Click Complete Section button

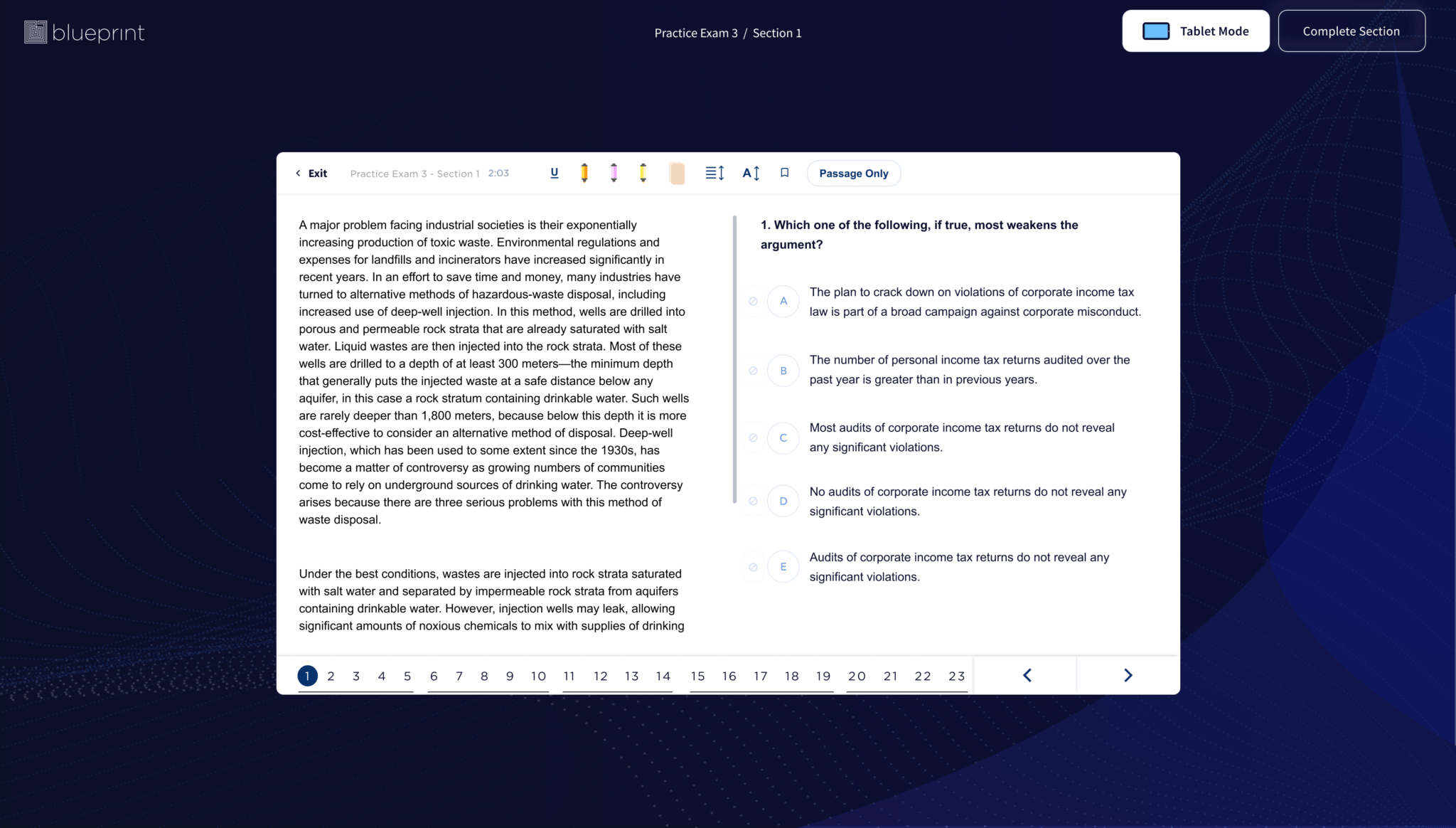tap(1351, 31)
